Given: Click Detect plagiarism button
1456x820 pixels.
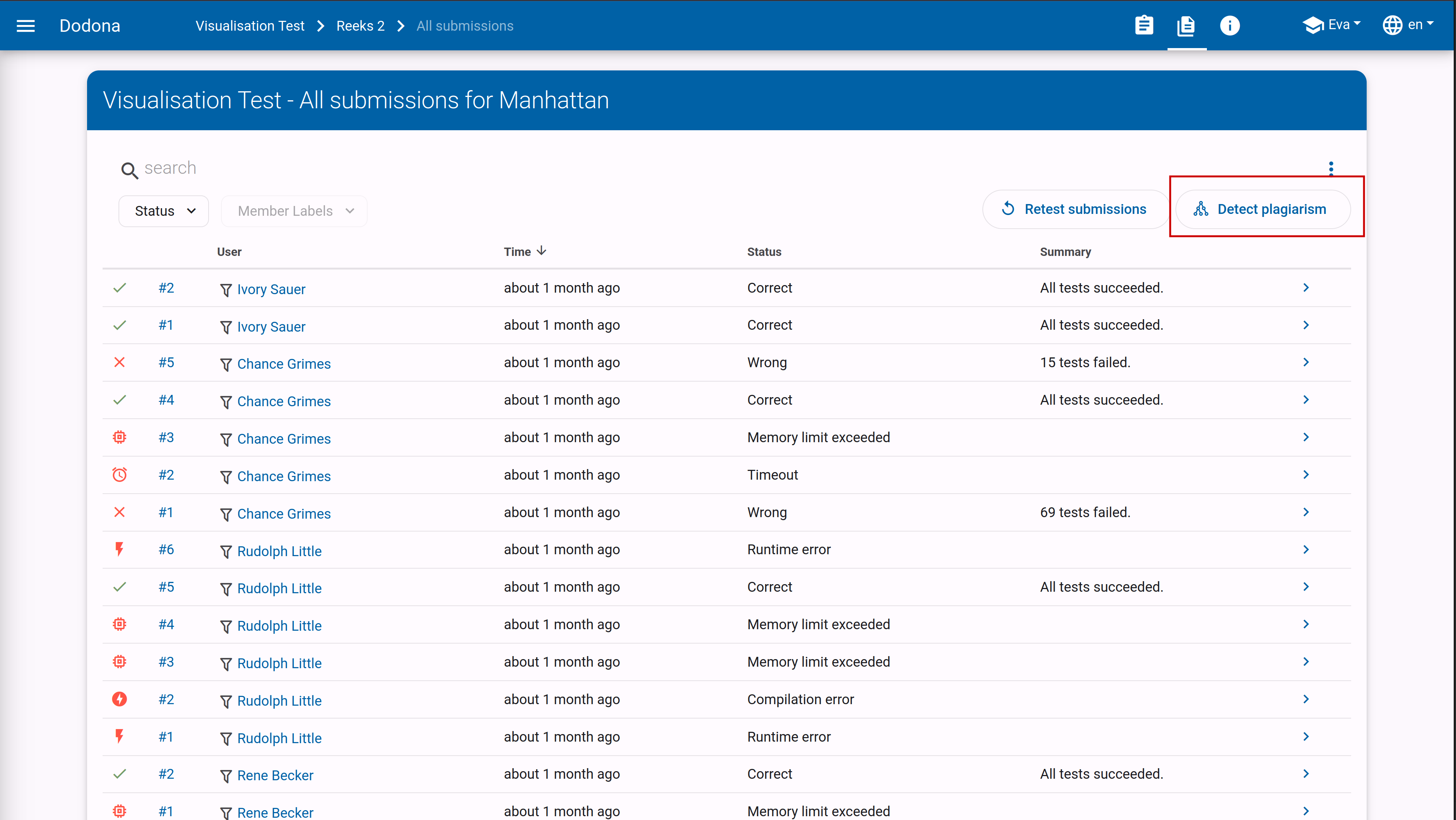Looking at the screenshot, I should (1263, 209).
